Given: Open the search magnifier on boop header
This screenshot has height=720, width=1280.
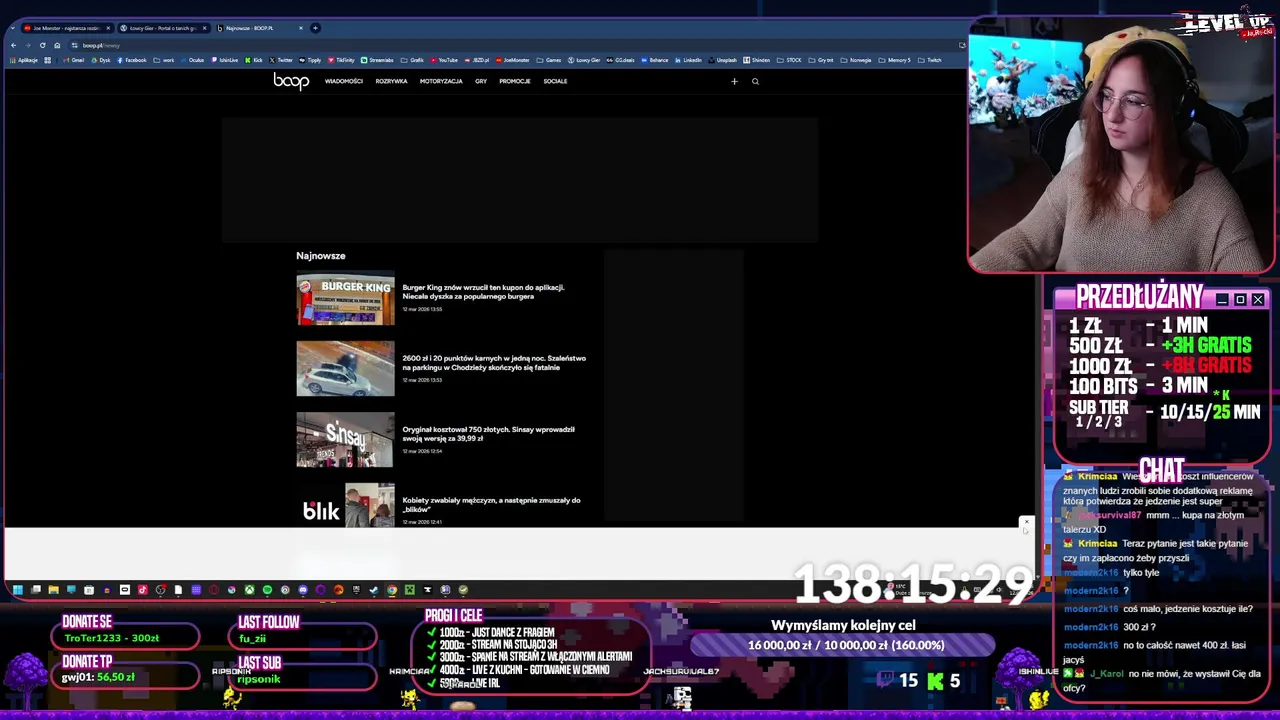Looking at the screenshot, I should [755, 81].
